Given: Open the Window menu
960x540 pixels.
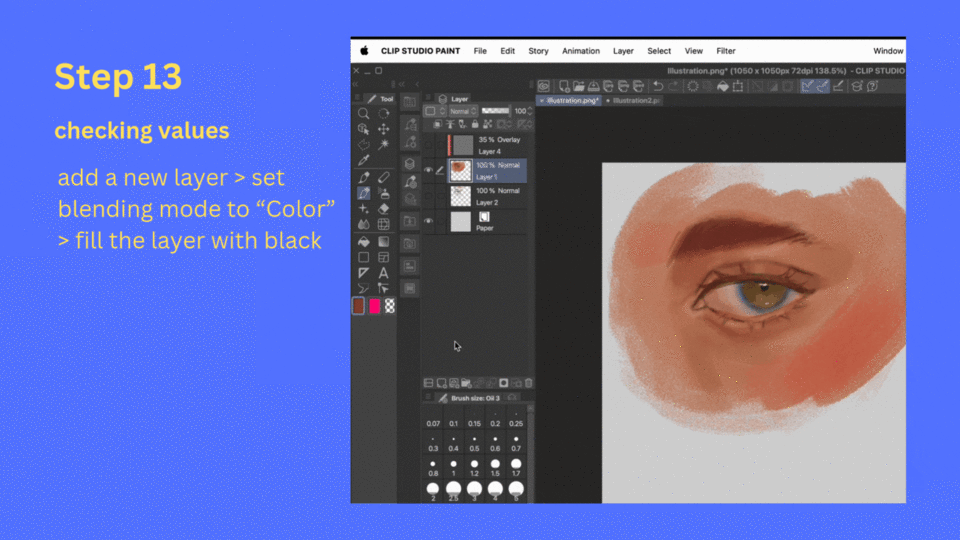Looking at the screenshot, I should [888, 51].
